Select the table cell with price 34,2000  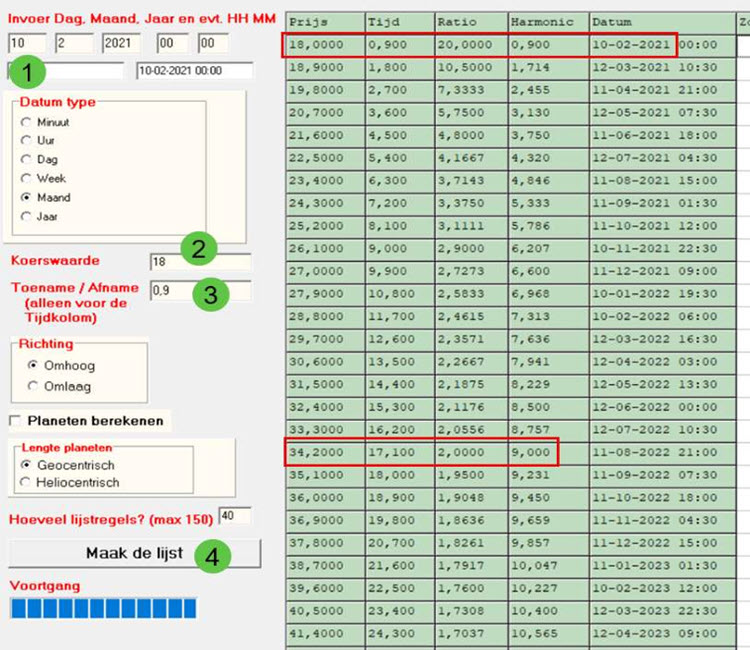pos(325,452)
